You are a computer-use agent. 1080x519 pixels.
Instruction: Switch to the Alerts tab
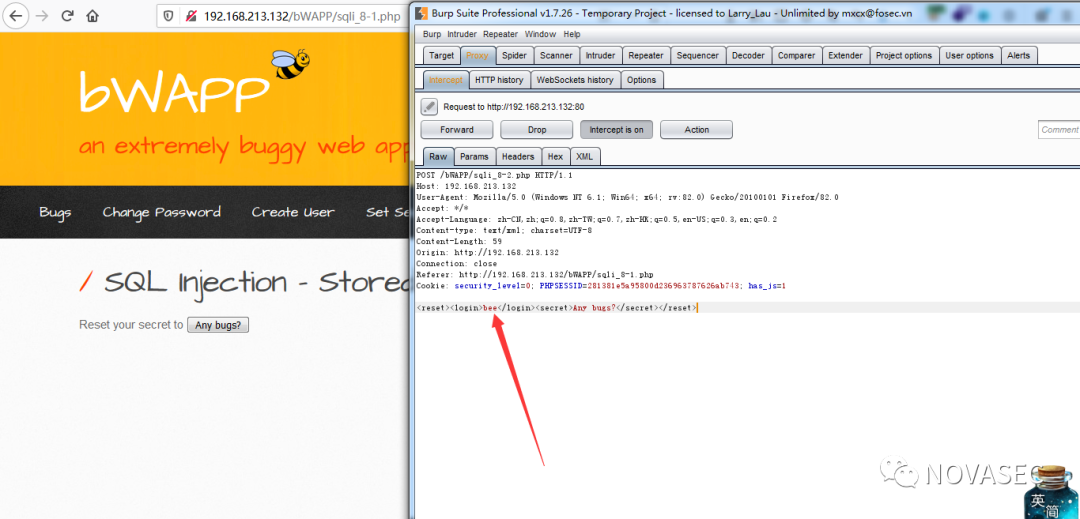pos(1019,56)
